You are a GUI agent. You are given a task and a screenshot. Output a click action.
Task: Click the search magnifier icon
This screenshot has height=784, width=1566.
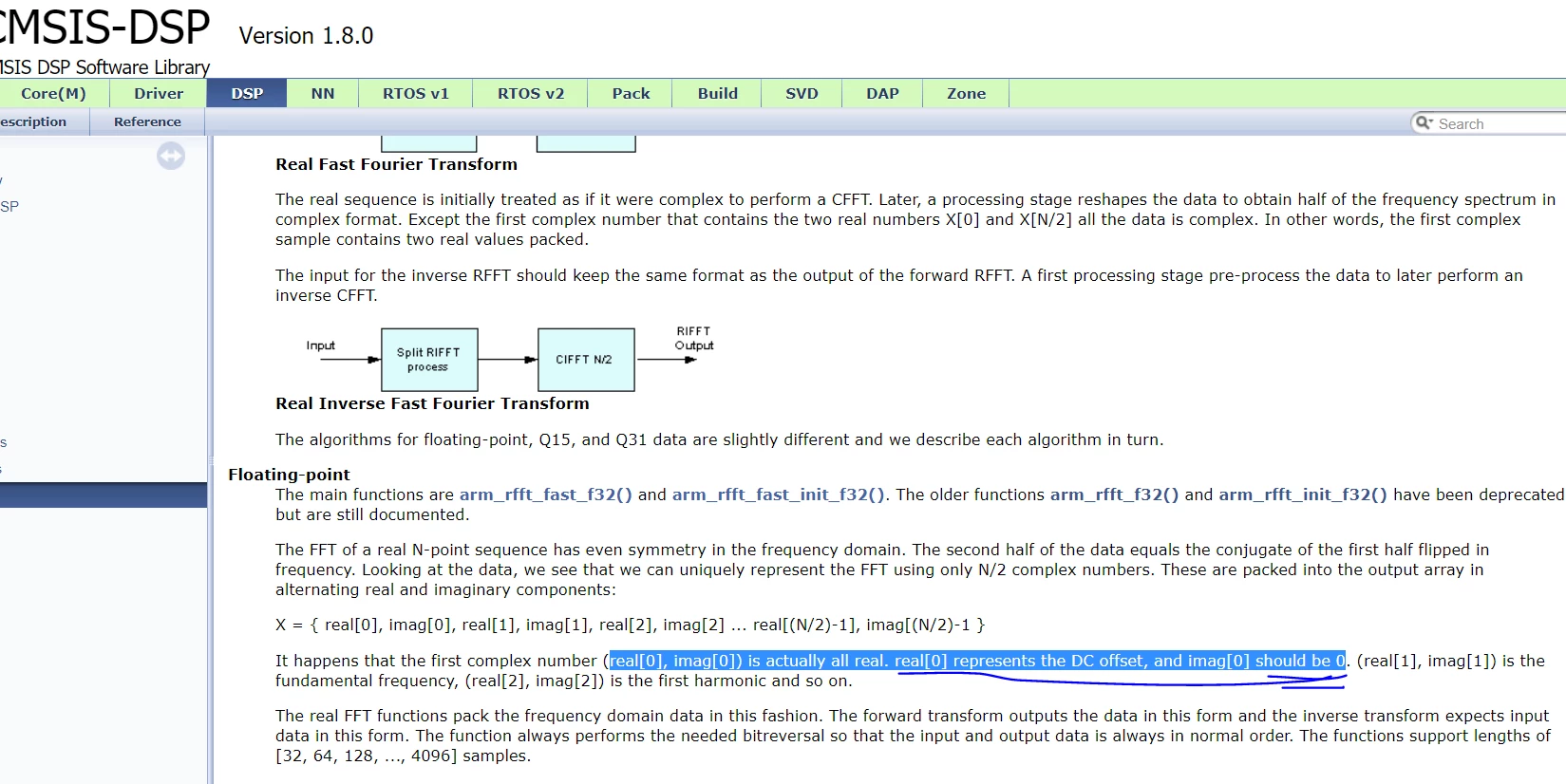pyautogui.click(x=1424, y=122)
